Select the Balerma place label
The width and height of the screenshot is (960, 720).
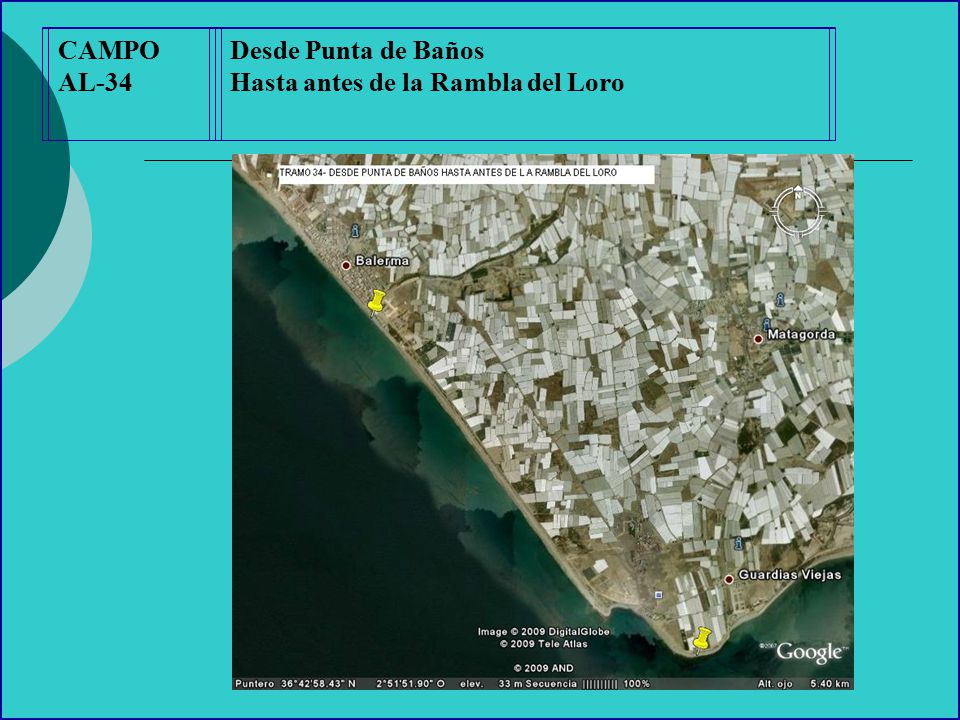point(382,261)
